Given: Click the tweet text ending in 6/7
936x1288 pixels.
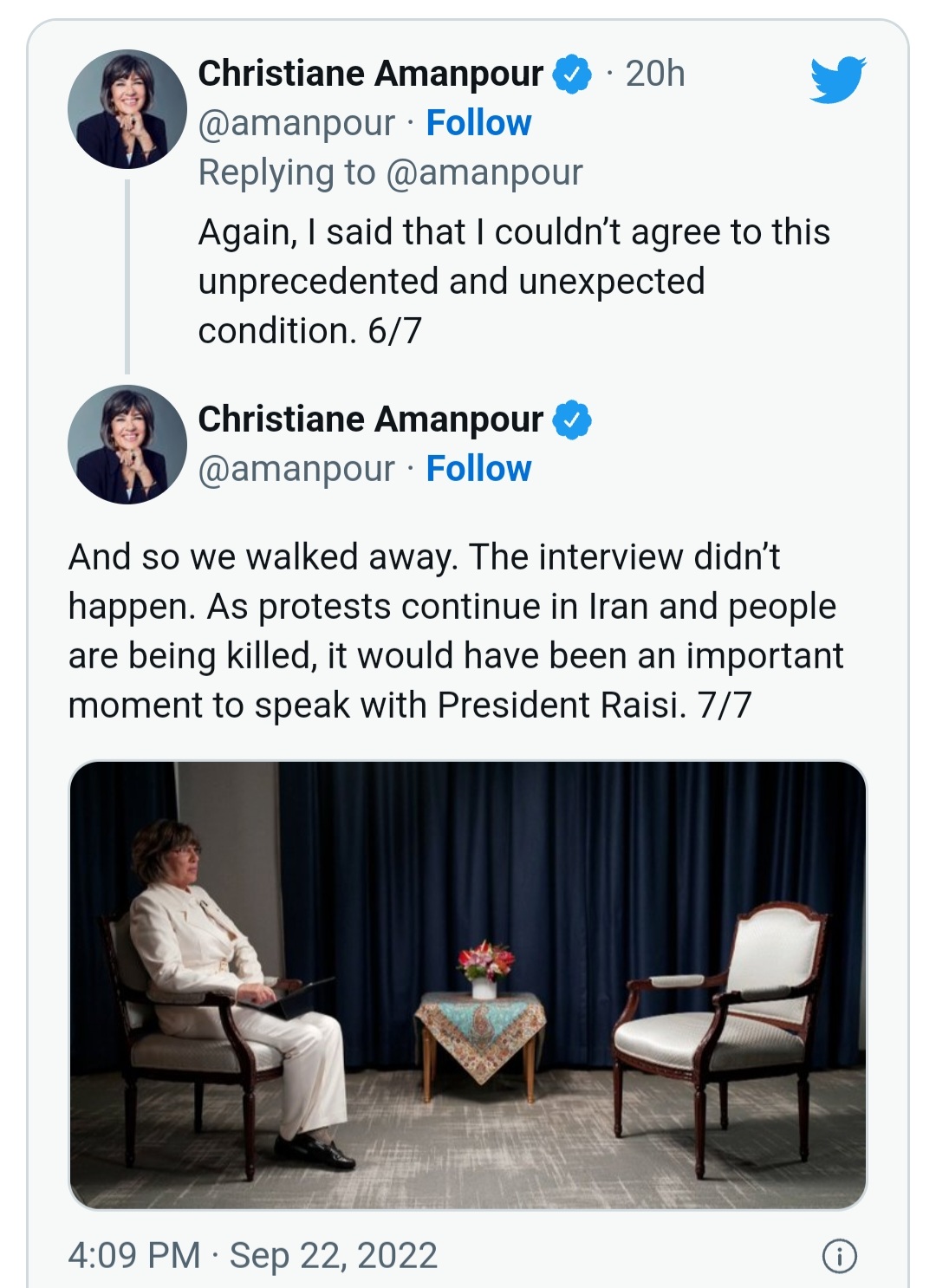Looking at the screenshot, I should pos(513,282).
